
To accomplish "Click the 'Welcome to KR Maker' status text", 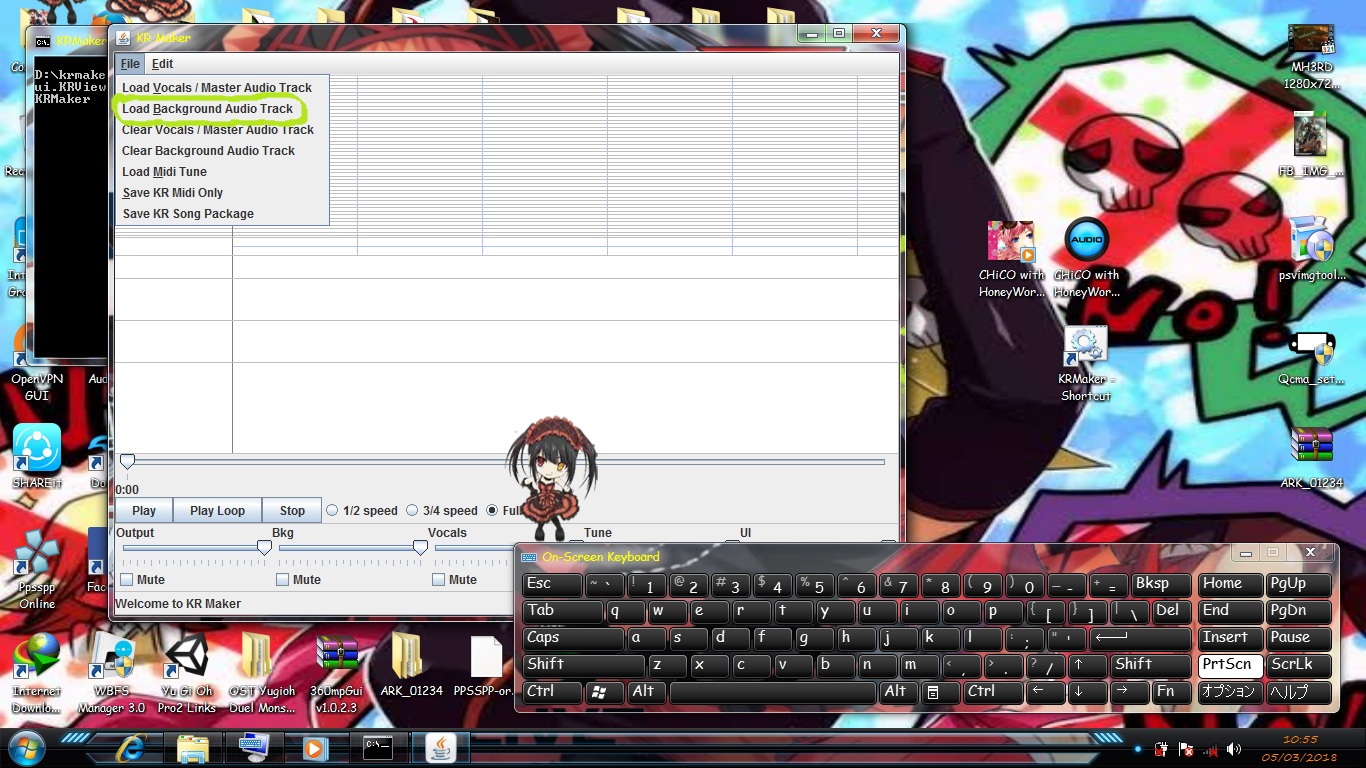I will pos(178,604).
